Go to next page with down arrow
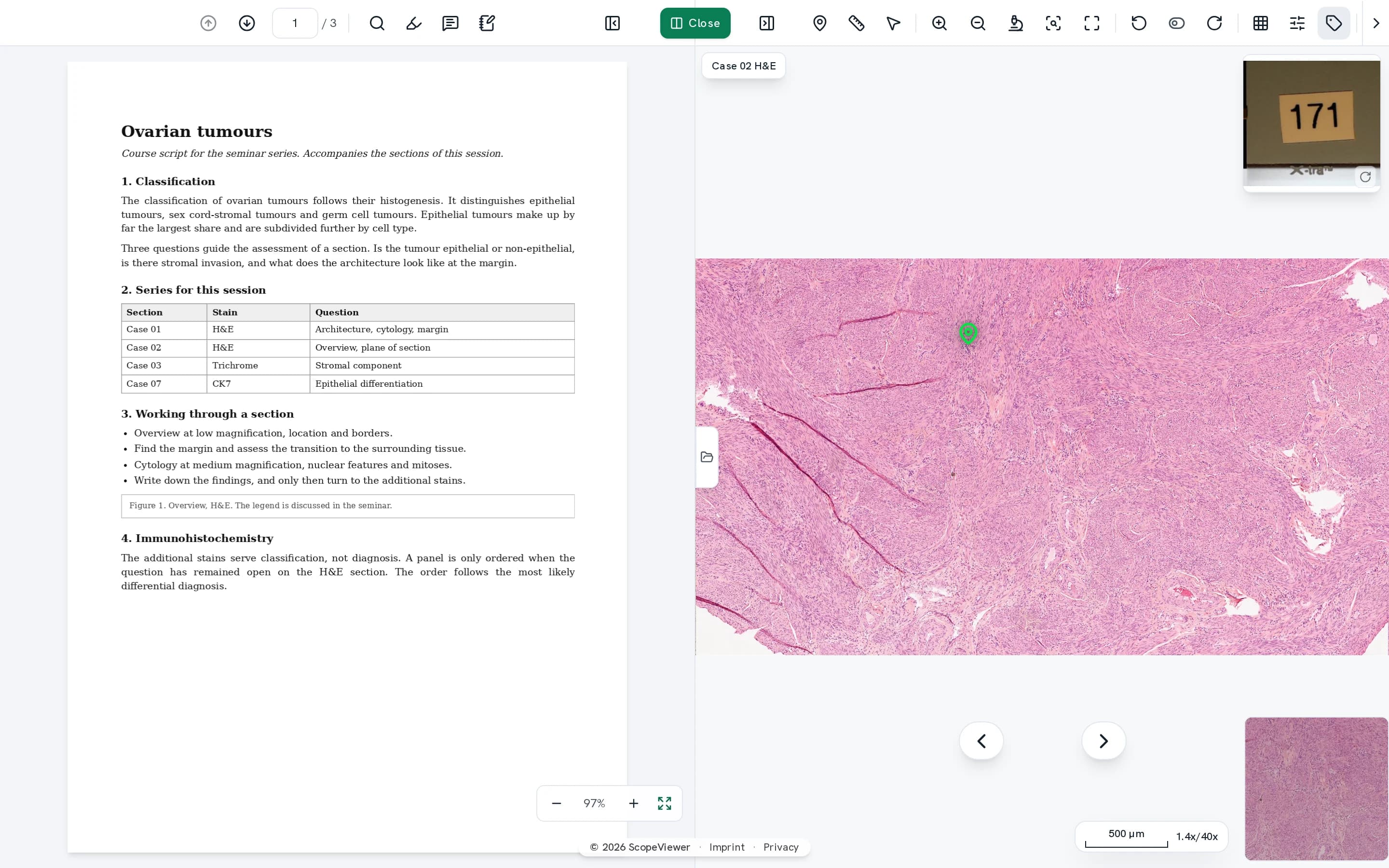The image size is (1389, 868). [247, 23]
